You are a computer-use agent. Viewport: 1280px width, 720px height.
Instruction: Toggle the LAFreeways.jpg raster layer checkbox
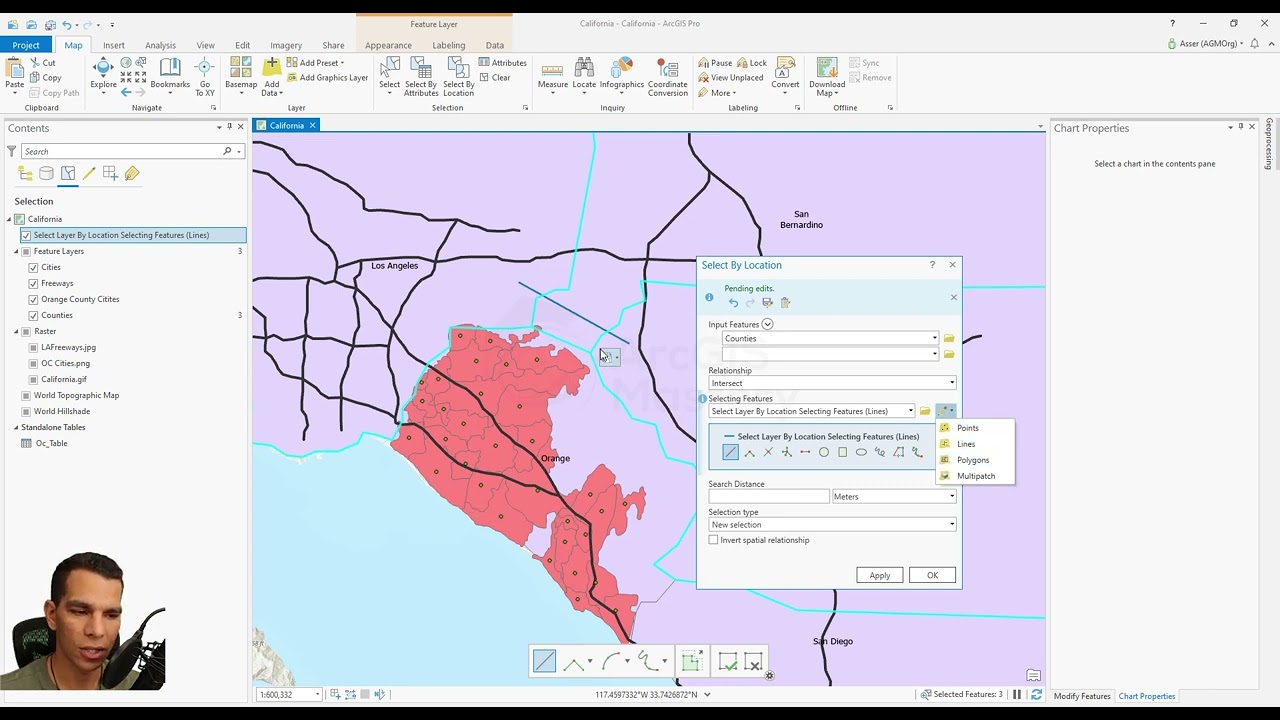point(33,347)
